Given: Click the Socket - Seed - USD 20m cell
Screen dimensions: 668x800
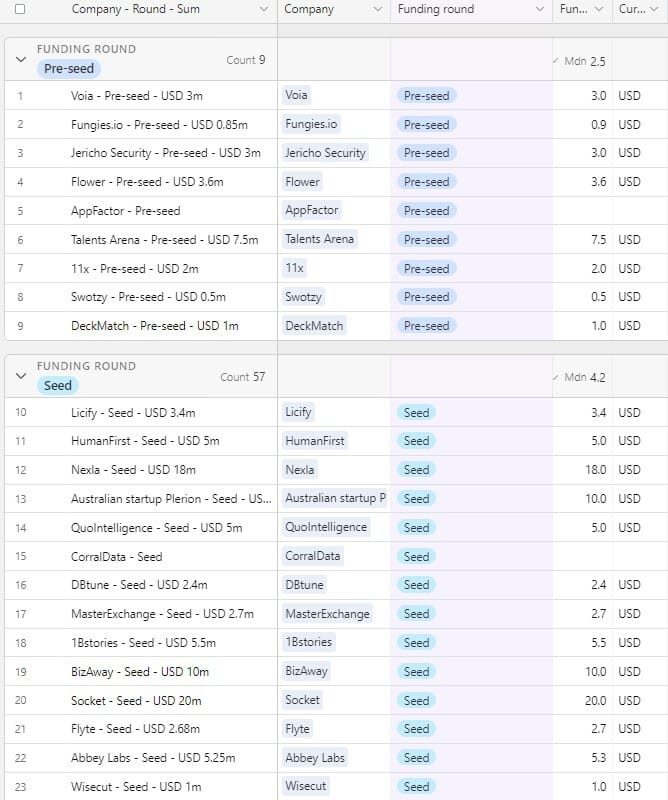Looking at the screenshot, I should click(x=136, y=701).
